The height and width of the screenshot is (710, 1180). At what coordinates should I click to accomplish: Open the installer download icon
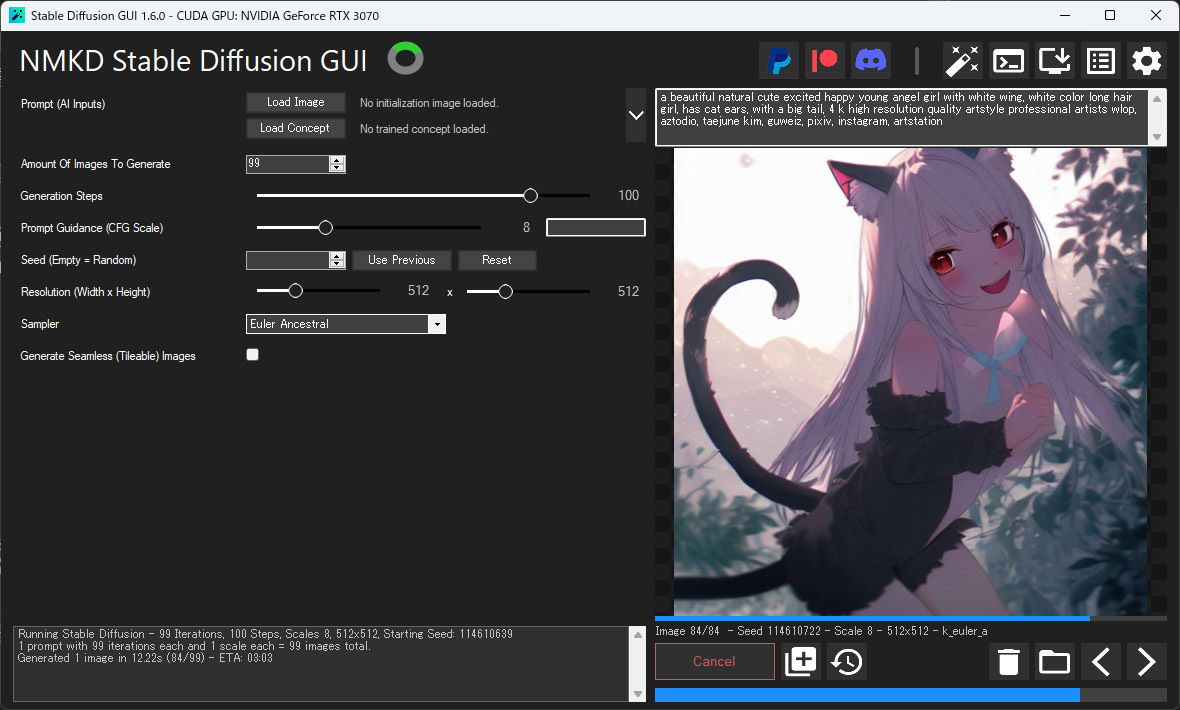[1054, 60]
